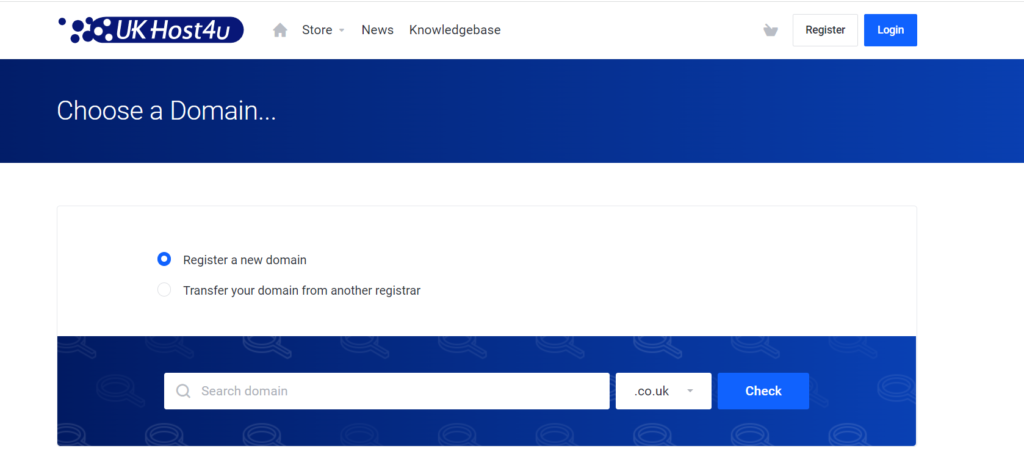Open the Knowledgebase page
Viewport: 1024px width, 471px height.
coord(455,30)
